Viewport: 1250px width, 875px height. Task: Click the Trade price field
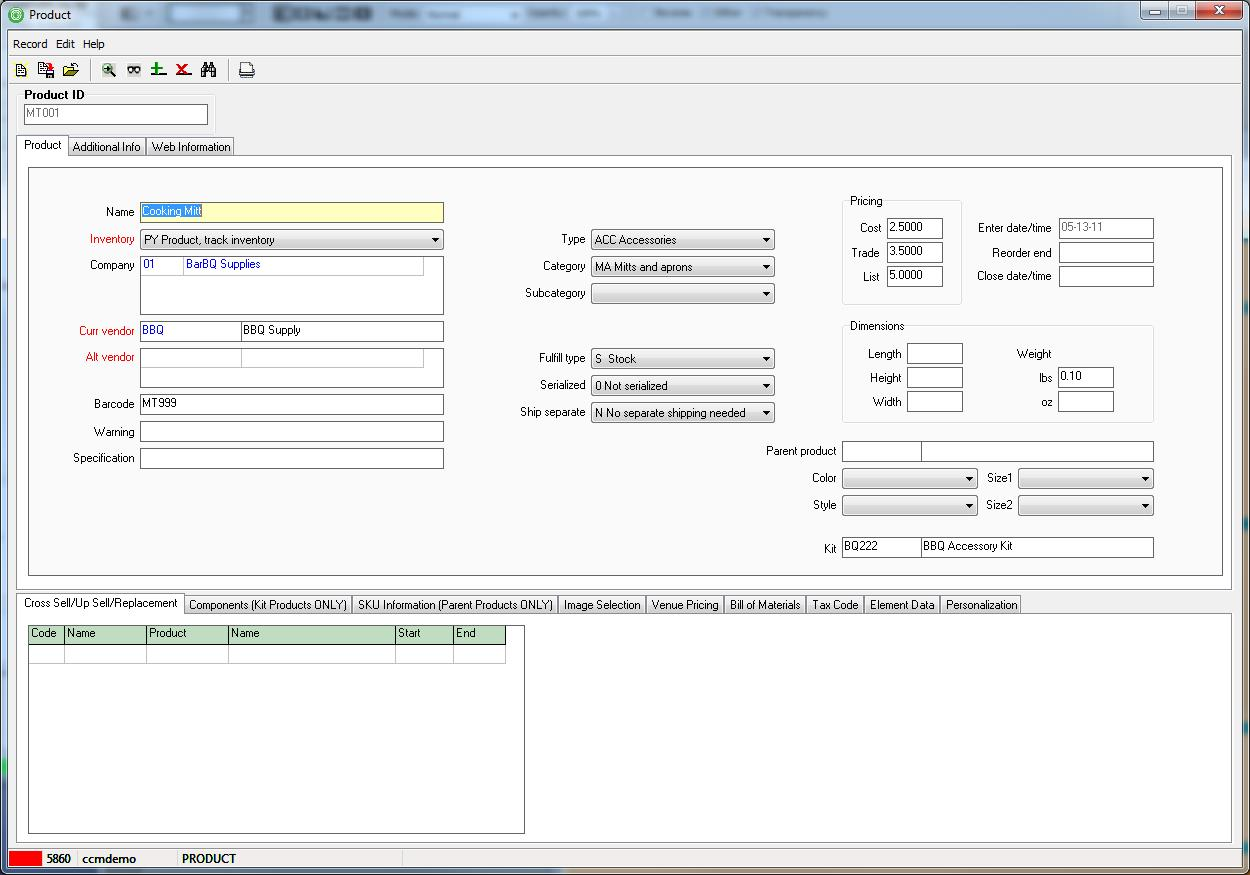pyautogui.click(x=915, y=252)
